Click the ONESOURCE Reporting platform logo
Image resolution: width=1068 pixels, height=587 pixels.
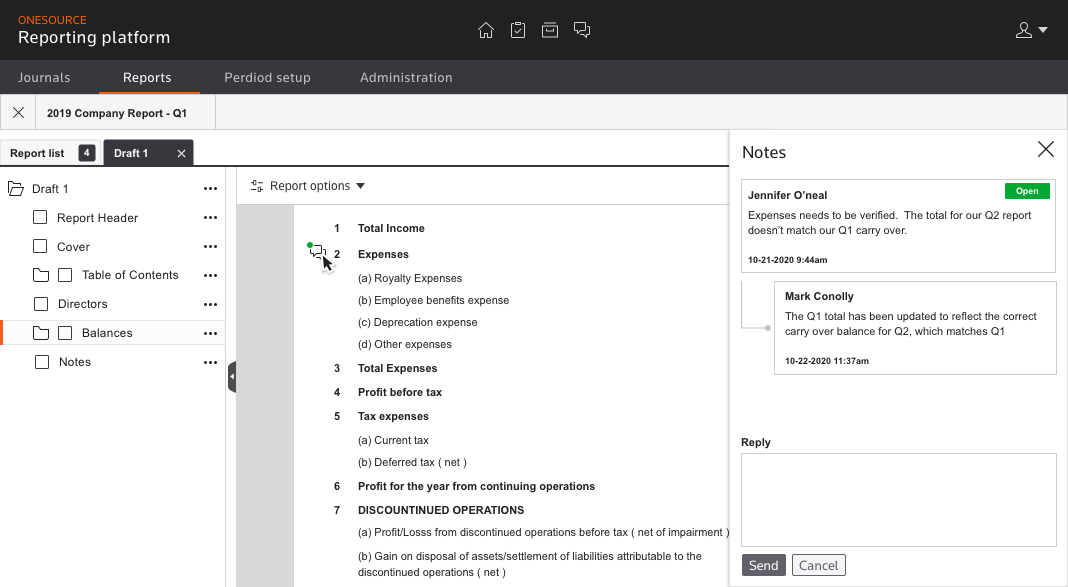tap(94, 30)
